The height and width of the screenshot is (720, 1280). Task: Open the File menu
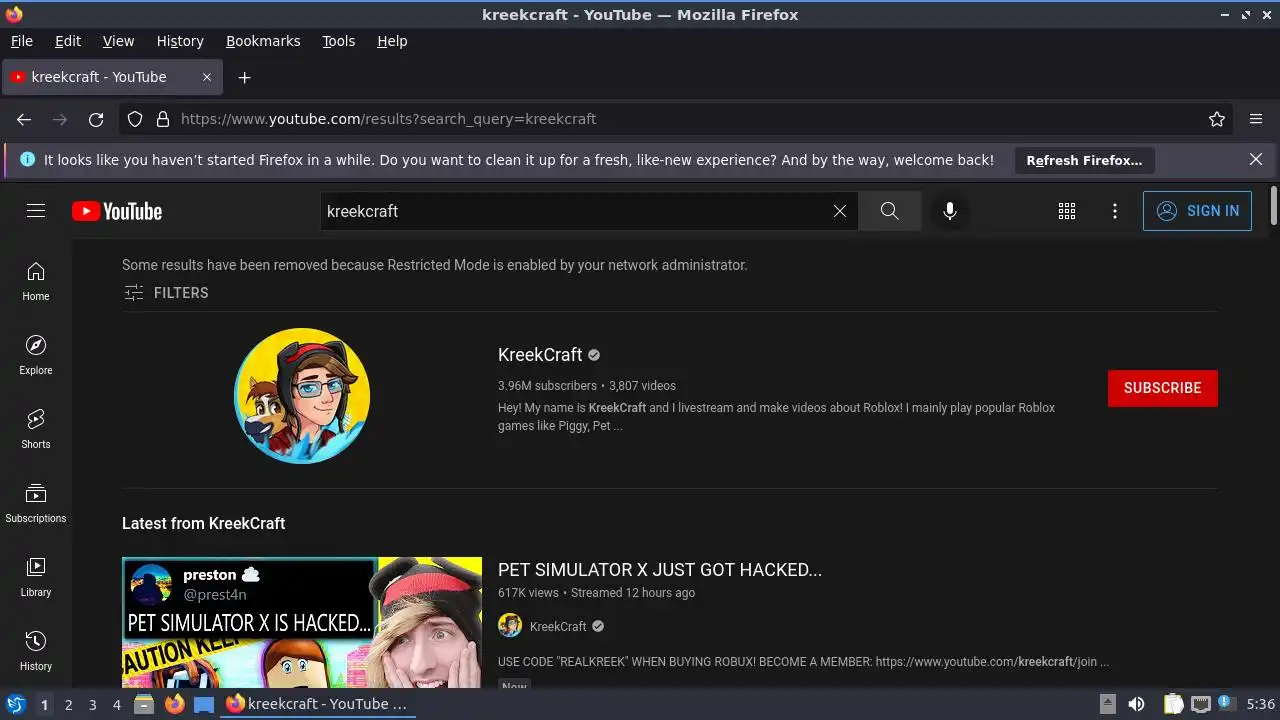pos(21,41)
